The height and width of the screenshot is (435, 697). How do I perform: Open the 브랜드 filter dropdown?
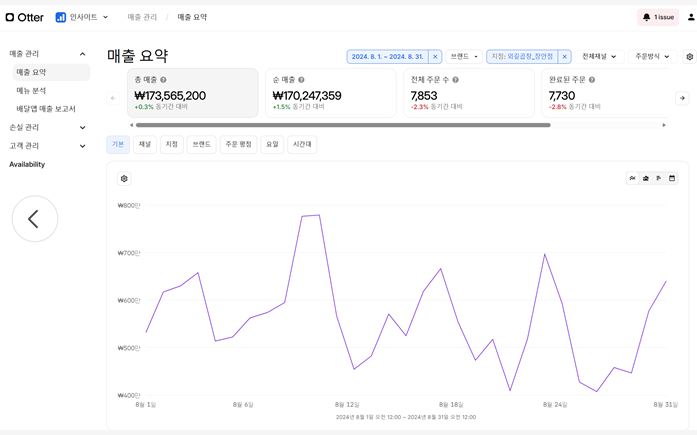point(464,57)
